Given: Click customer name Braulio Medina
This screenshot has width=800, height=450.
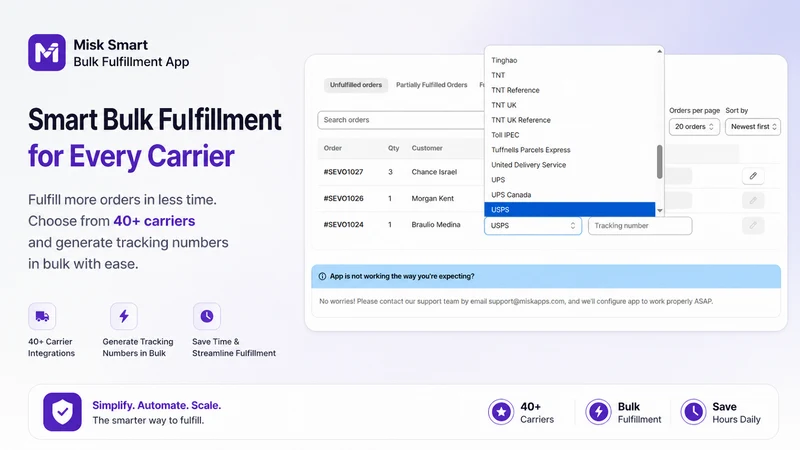Looking at the screenshot, I should [x=436, y=224].
